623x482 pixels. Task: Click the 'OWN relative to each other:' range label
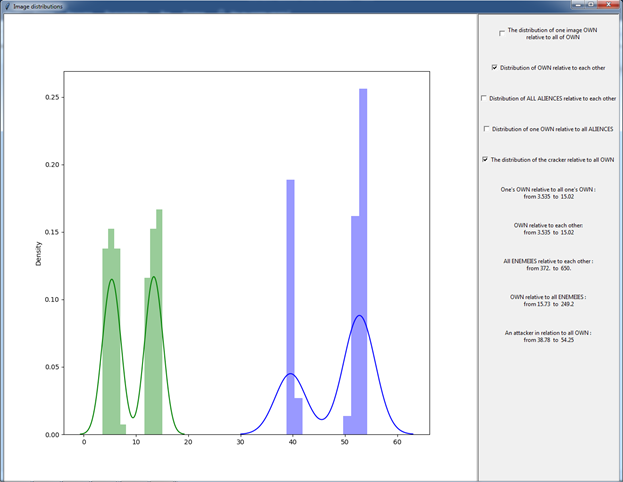(x=548, y=225)
